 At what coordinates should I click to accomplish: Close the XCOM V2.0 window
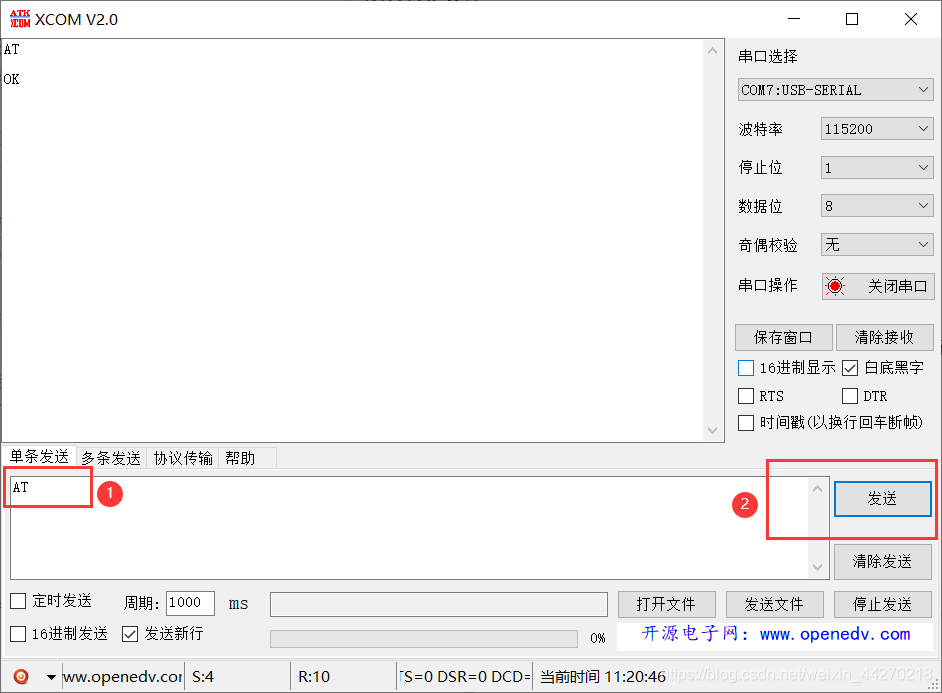(911, 19)
